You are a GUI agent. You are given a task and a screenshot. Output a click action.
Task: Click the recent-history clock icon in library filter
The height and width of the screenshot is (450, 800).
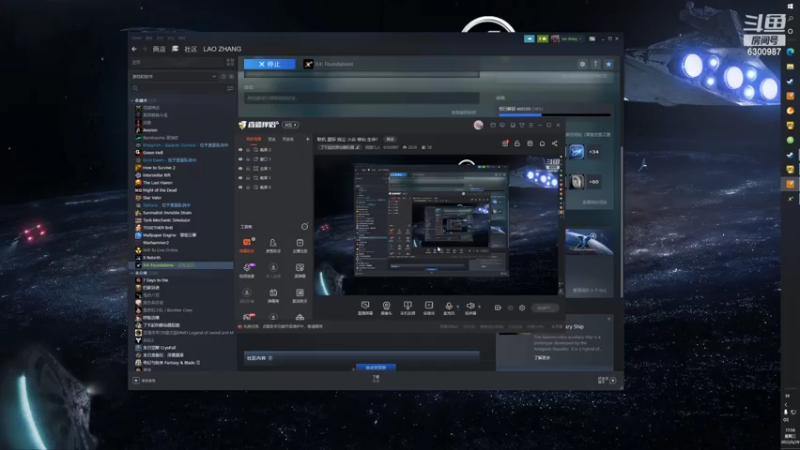point(223,77)
